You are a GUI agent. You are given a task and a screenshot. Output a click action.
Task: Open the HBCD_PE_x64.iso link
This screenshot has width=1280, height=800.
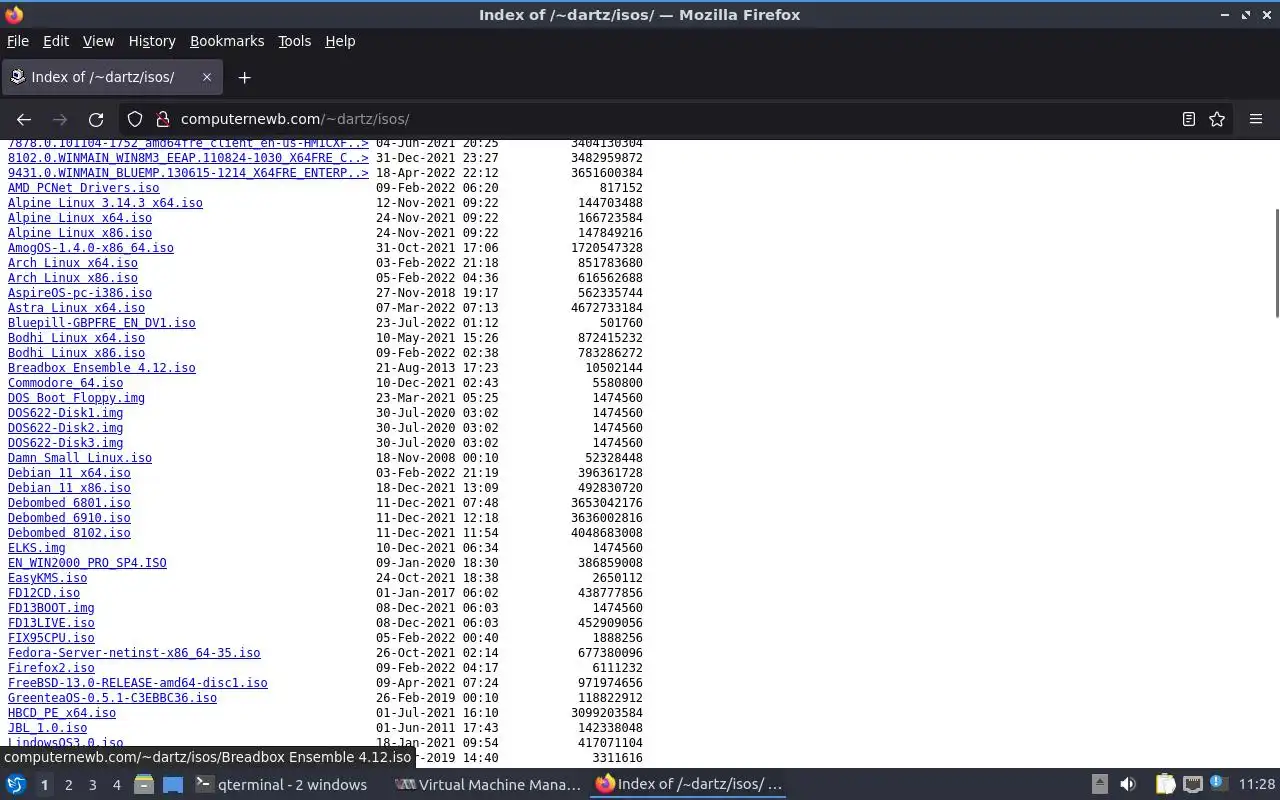[62, 713]
